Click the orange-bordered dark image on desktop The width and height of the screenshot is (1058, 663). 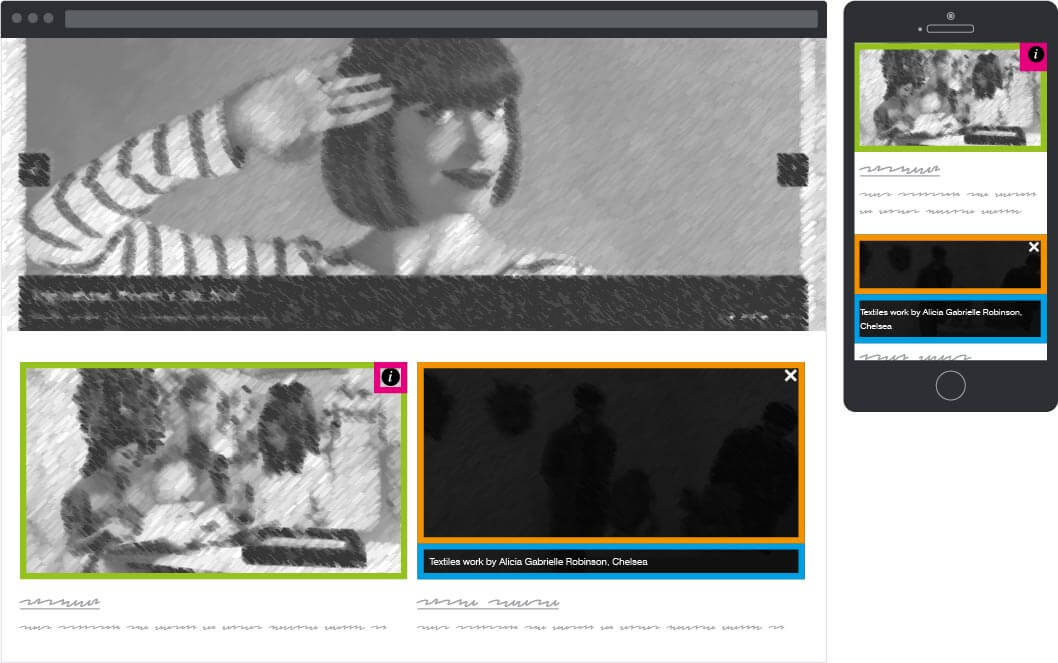[610, 453]
